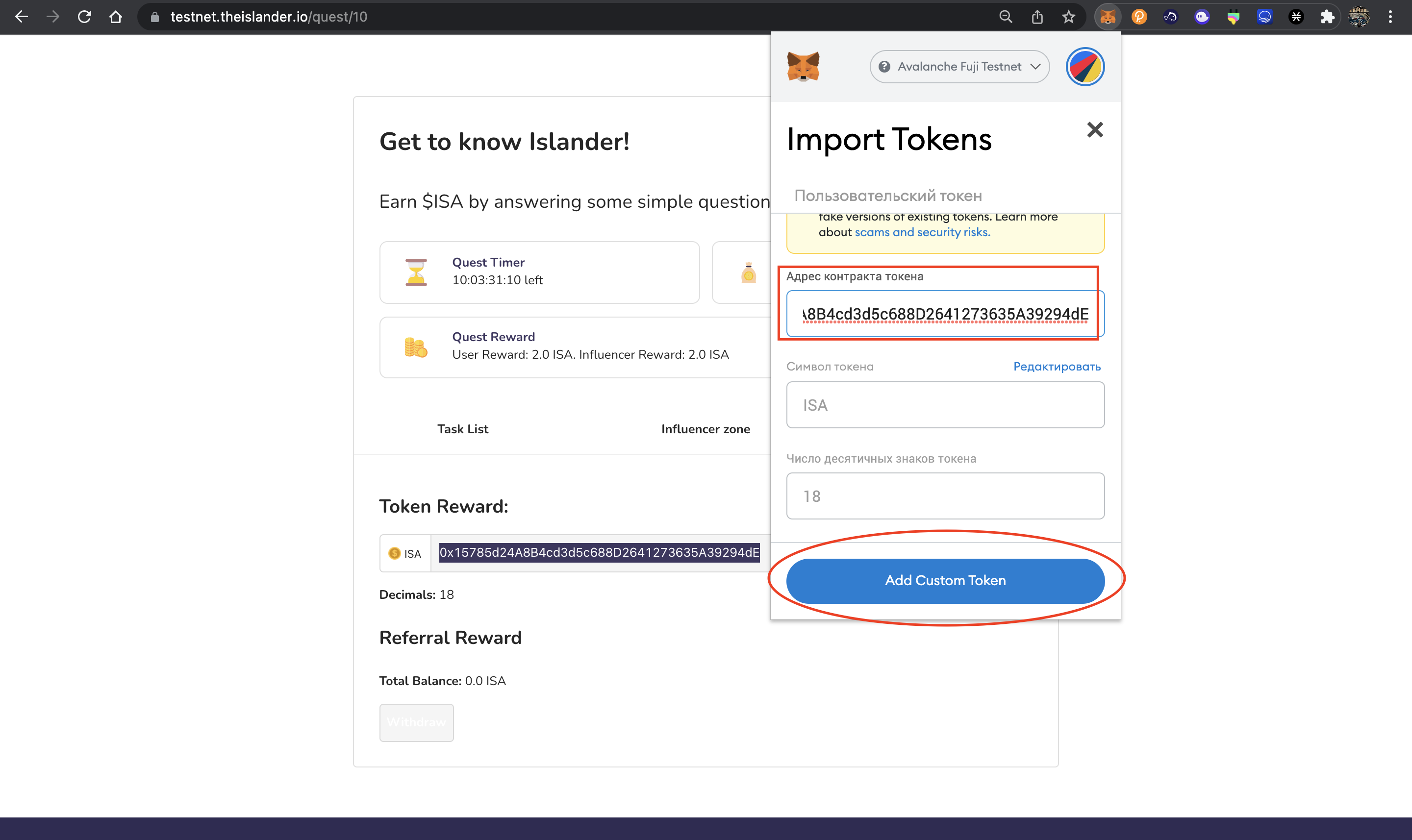1412x840 pixels.
Task: Switch to the Task List tab
Action: coord(462,429)
